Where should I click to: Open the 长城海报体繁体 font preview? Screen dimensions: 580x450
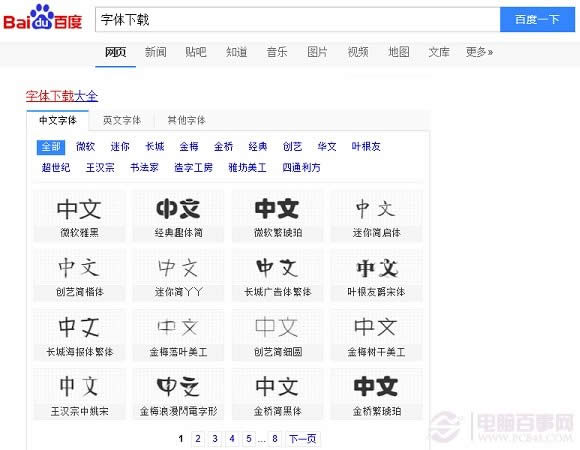pos(79,335)
